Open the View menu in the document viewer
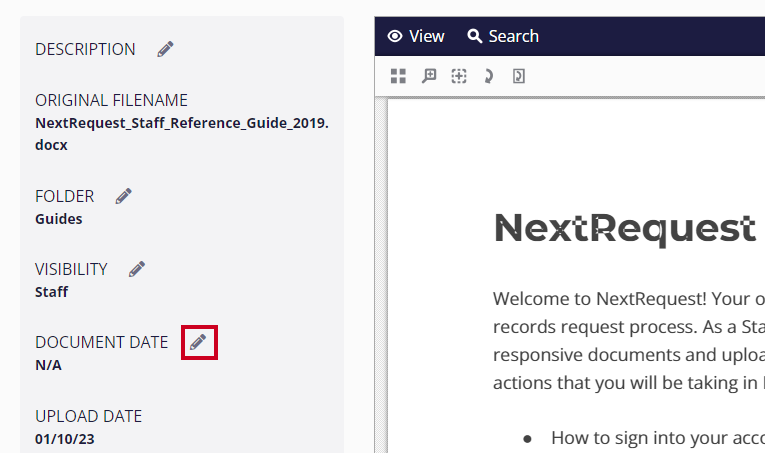This screenshot has height=453, width=765. click(x=416, y=36)
